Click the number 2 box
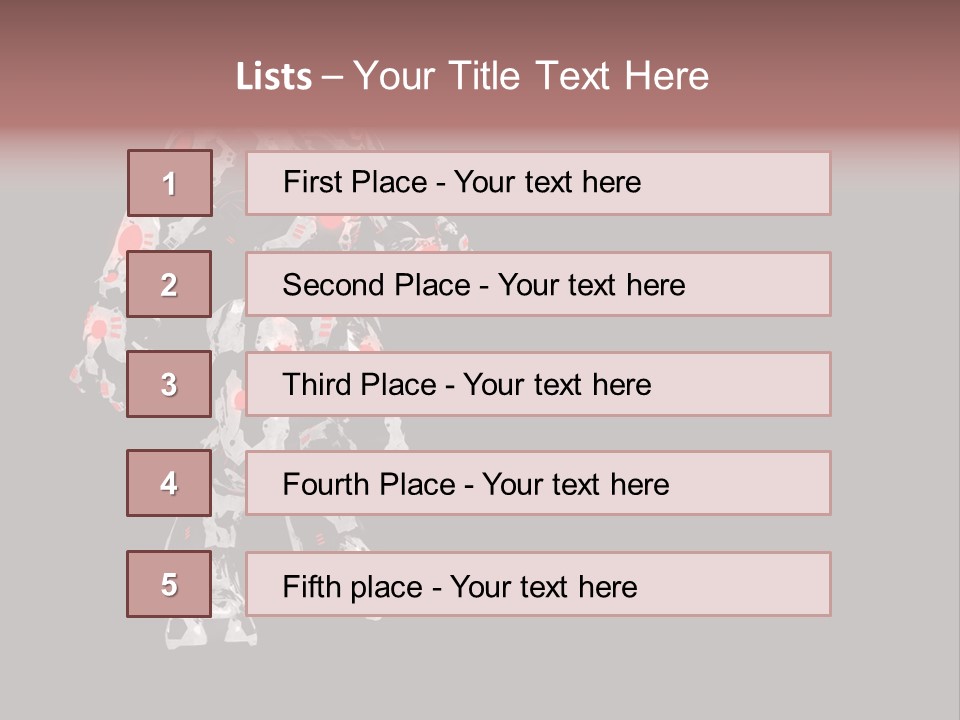This screenshot has width=960, height=720. (x=169, y=284)
